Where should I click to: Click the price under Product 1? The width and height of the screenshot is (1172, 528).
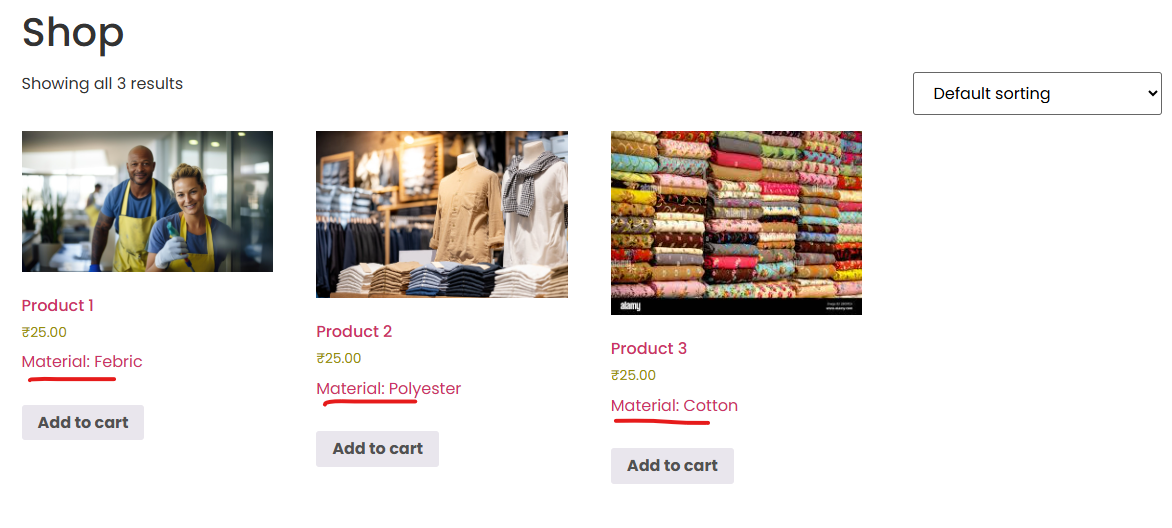coord(44,332)
